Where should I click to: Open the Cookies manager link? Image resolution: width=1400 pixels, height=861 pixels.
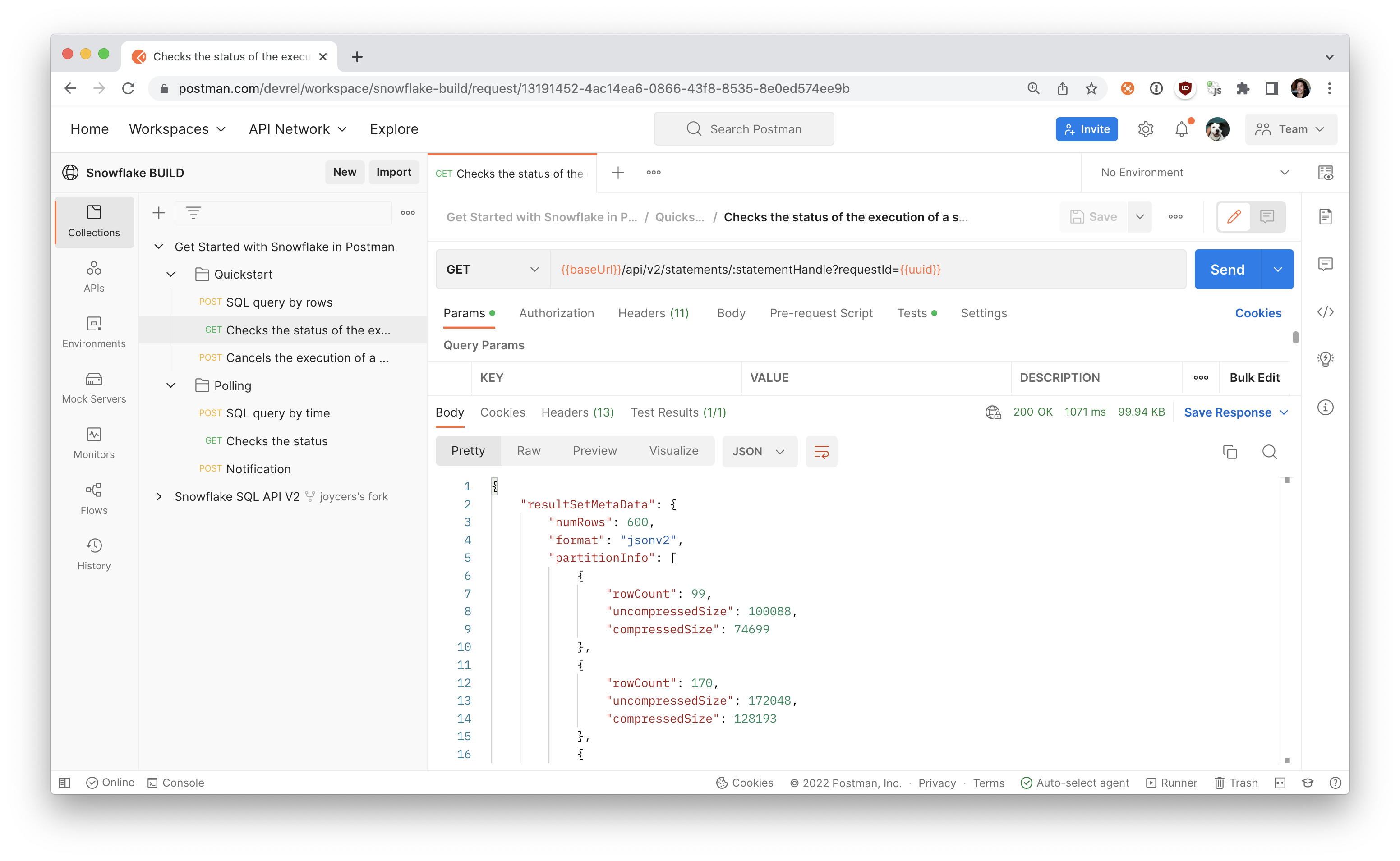tap(1258, 313)
